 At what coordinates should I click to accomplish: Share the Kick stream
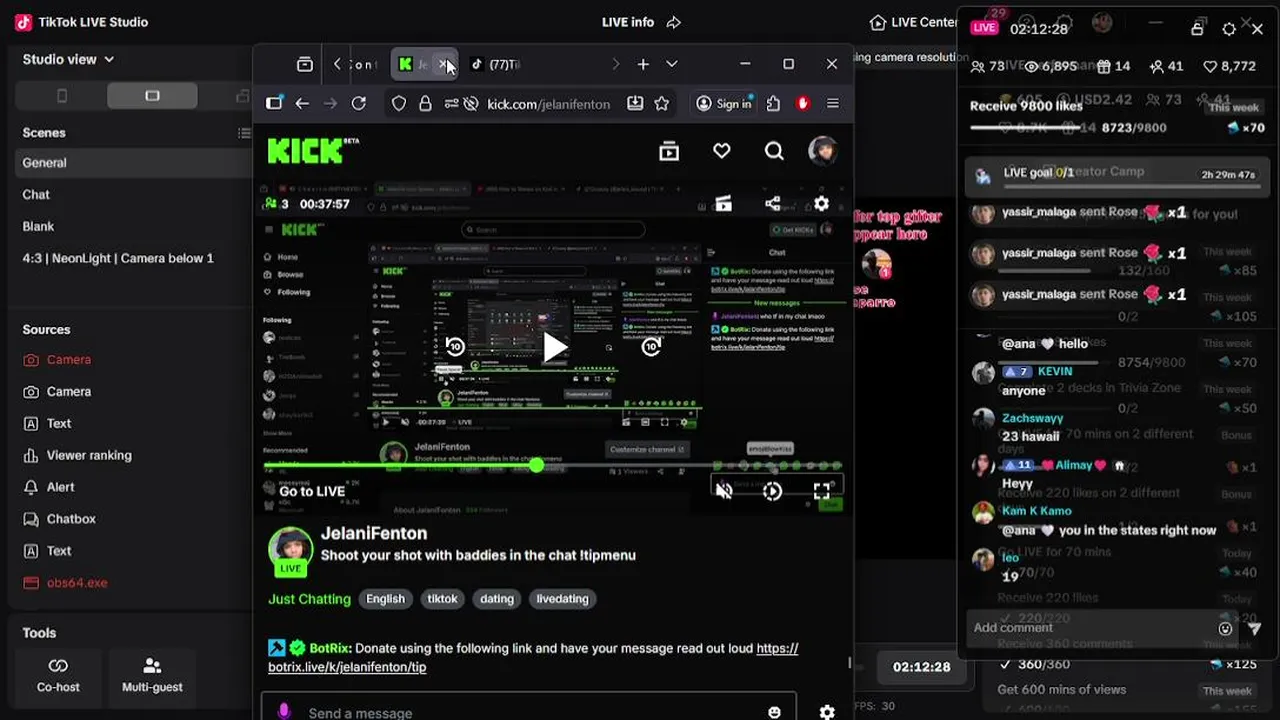coord(773,203)
